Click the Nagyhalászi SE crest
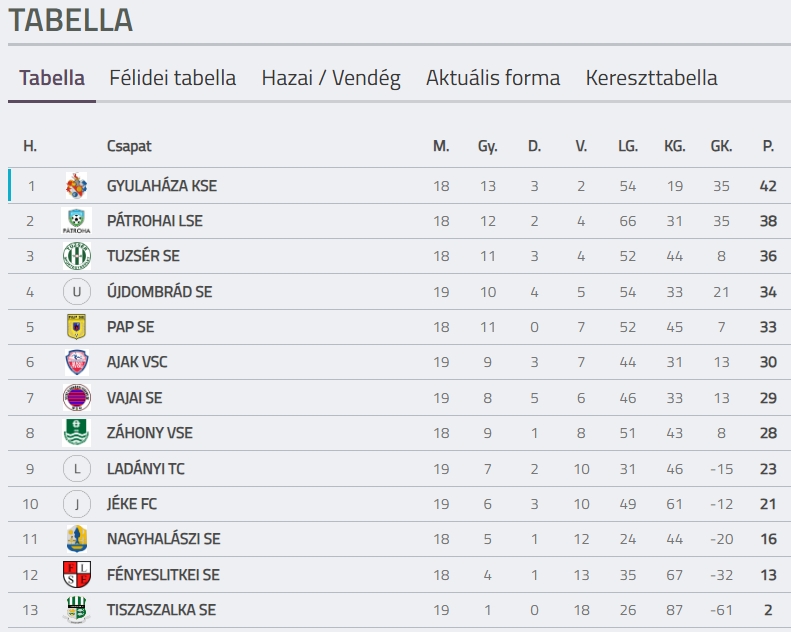Image resolution: width=791 pixels, height=632 pixels. pyautogui.click(x=77, y=539)
